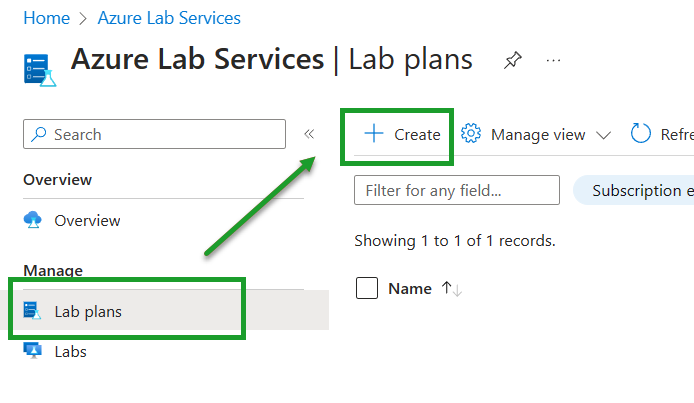Viewport: 694px width, 403px height.
Task: Click the Manage view gear icon
Action: (470, 134)
